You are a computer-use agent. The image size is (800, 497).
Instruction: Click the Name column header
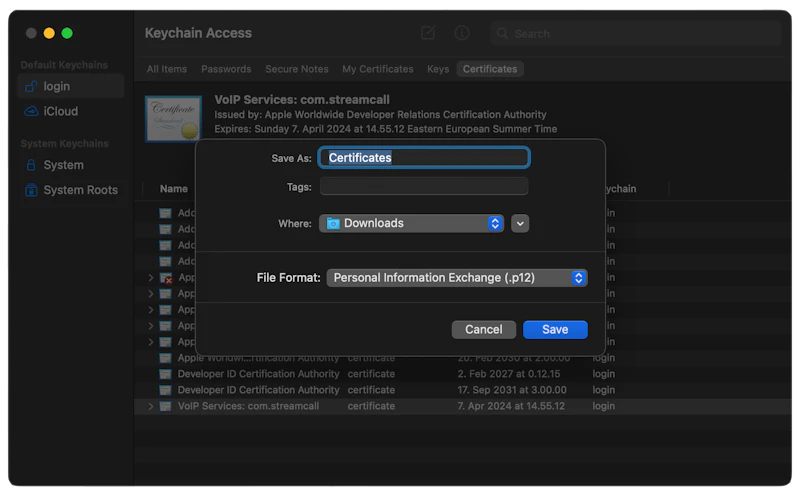click(x=174, y=189)
